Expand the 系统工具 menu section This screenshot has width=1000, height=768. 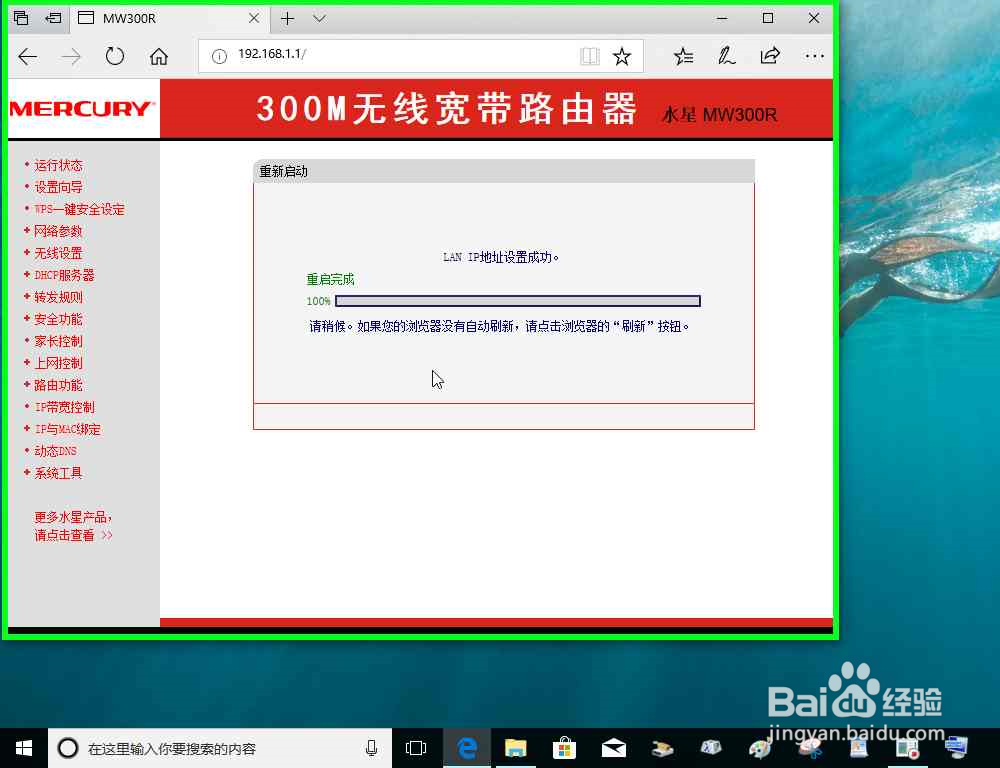pos(57,473)
